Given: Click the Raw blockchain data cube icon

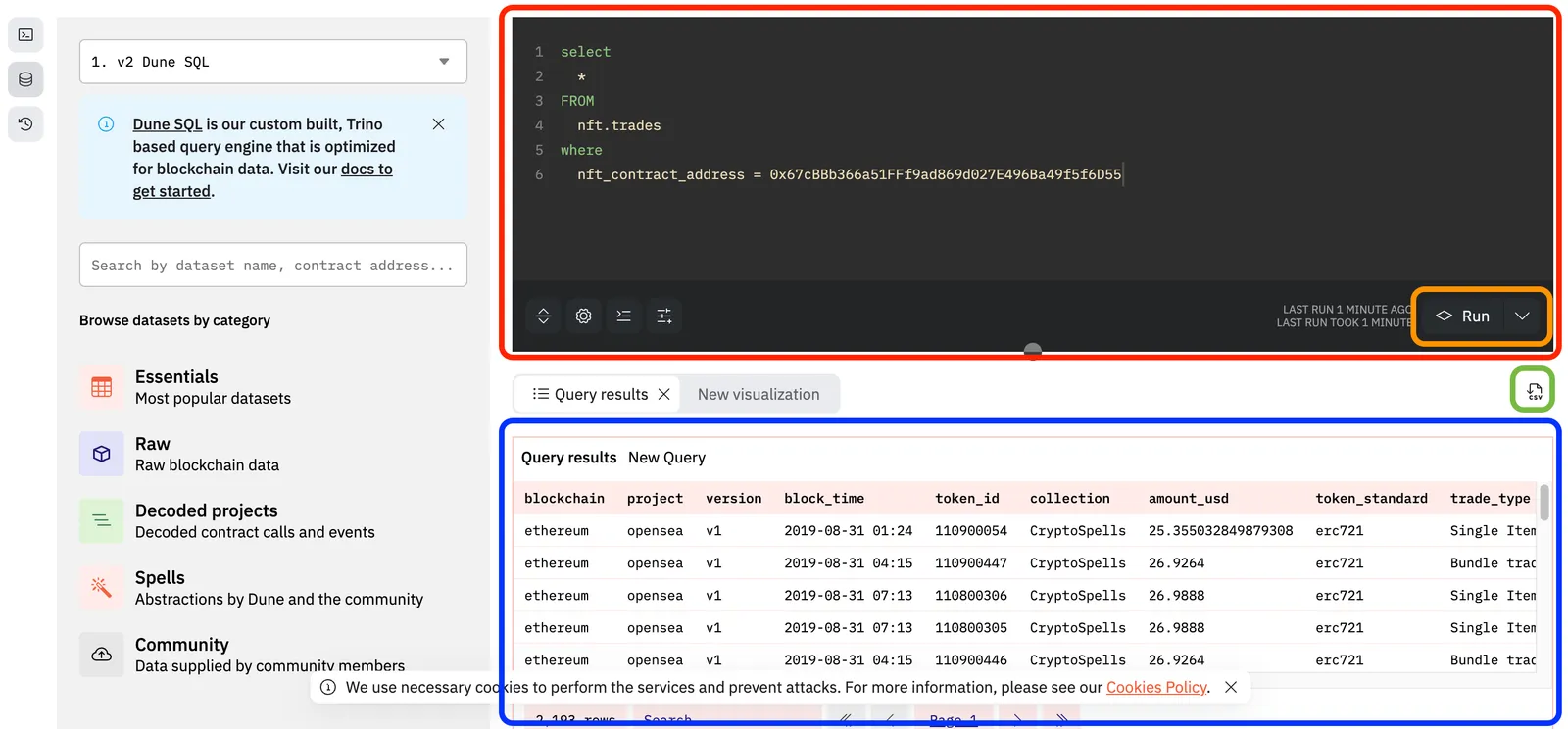Looking at the screenshot, I should (102, 454).
